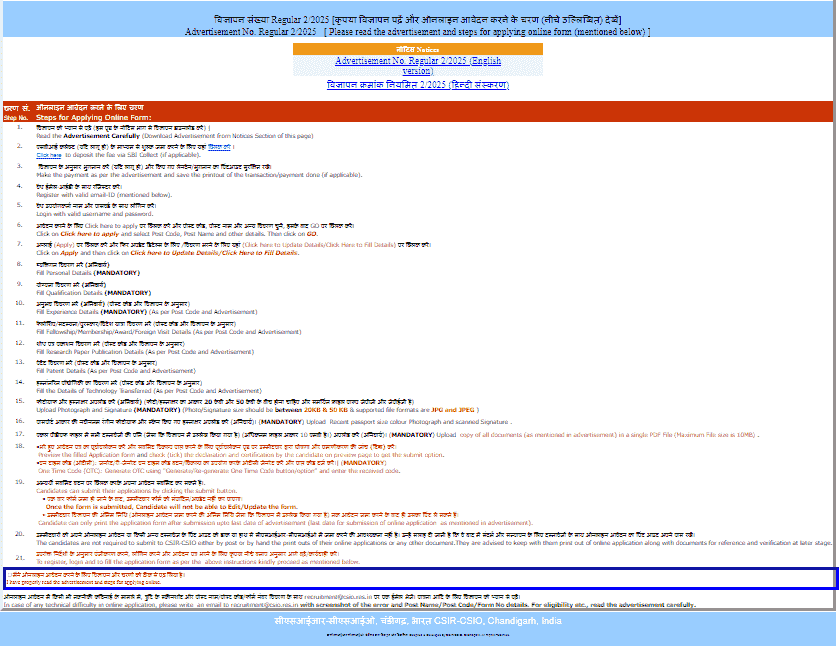Click the orange Notices header bar

(x=417, y=49)
